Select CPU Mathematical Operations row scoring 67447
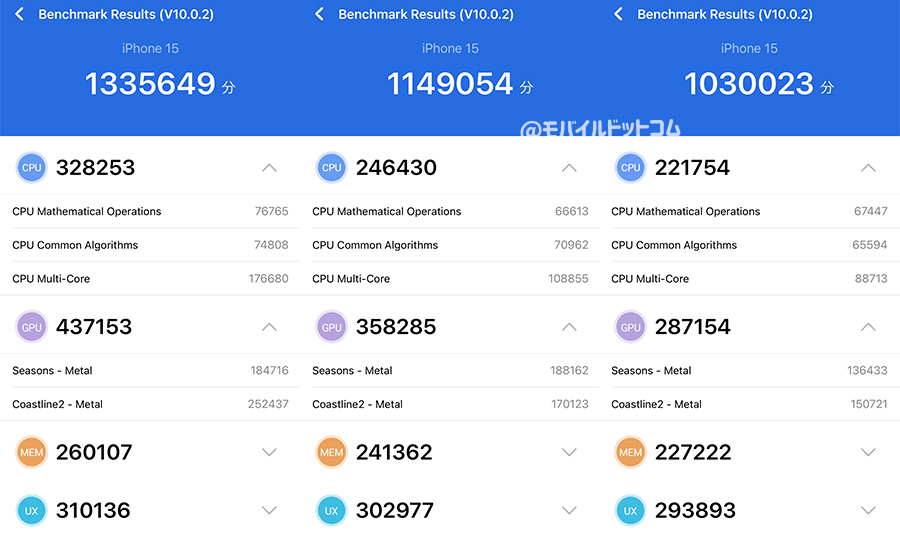Screen dimensions: 900x539 coord(750,211)
